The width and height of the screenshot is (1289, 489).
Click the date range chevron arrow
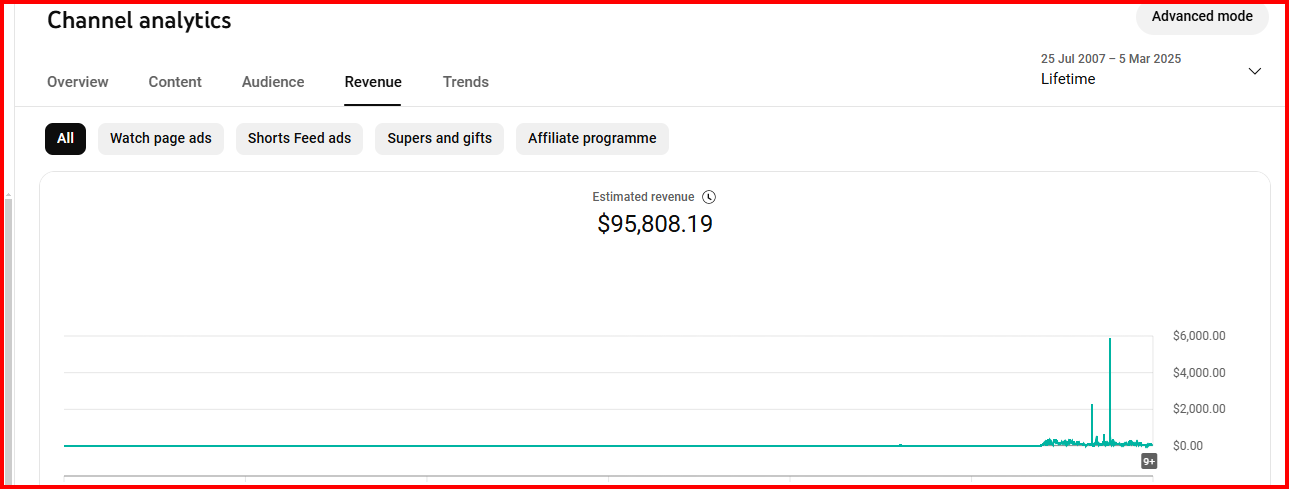(1255, 71)
